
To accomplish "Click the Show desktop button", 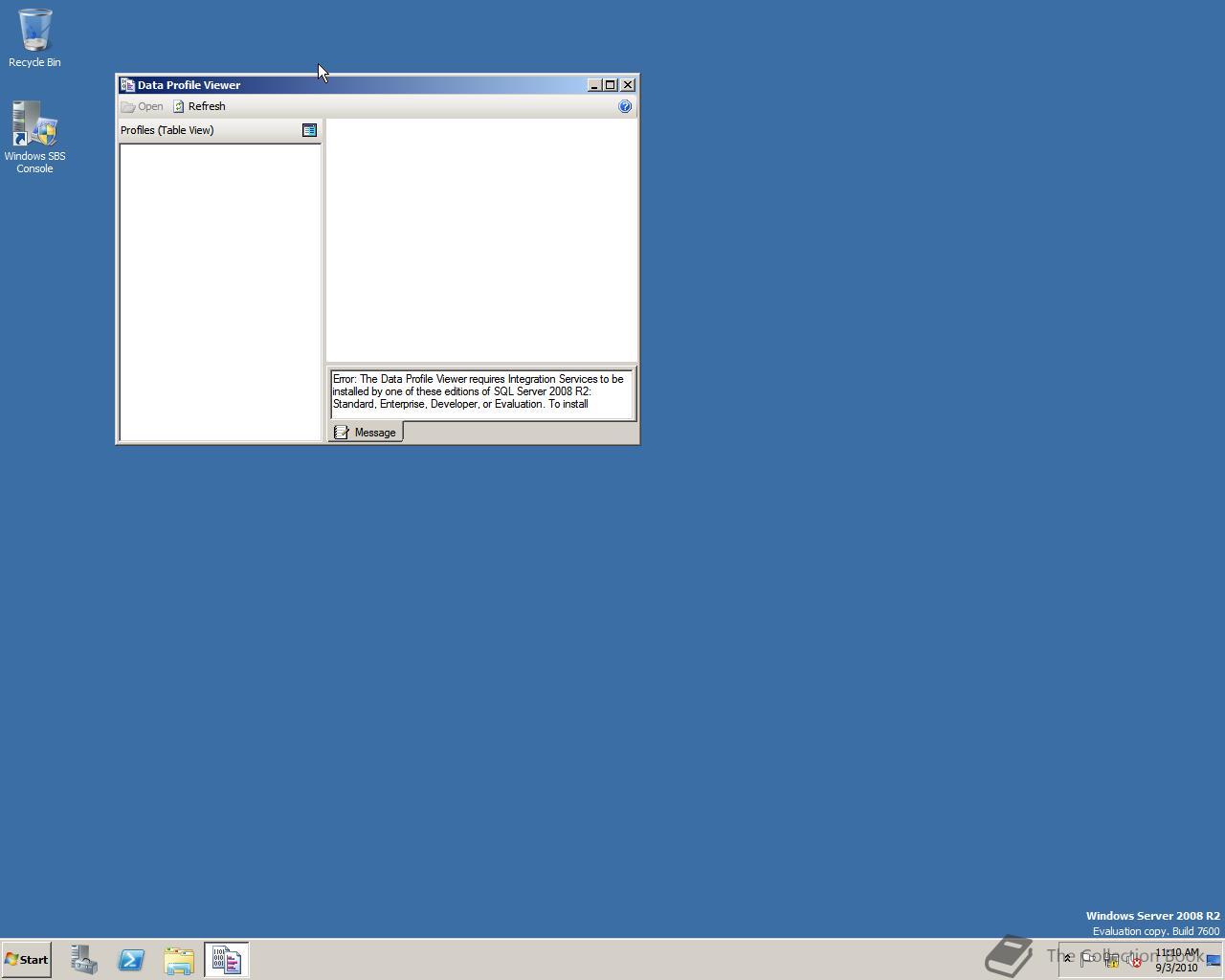I will pos(1214,960).
